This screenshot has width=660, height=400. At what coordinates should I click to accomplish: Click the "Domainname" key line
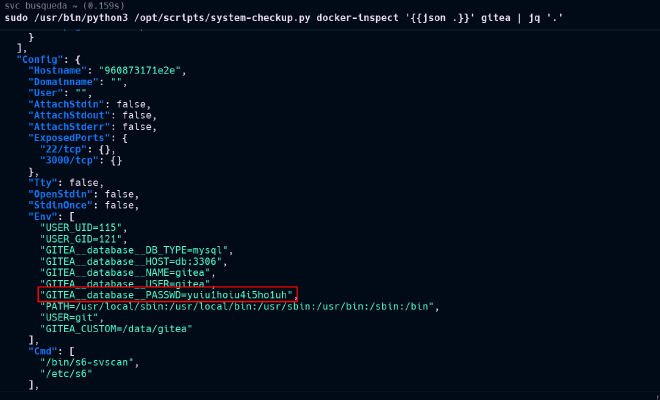[x=77, y=82]
